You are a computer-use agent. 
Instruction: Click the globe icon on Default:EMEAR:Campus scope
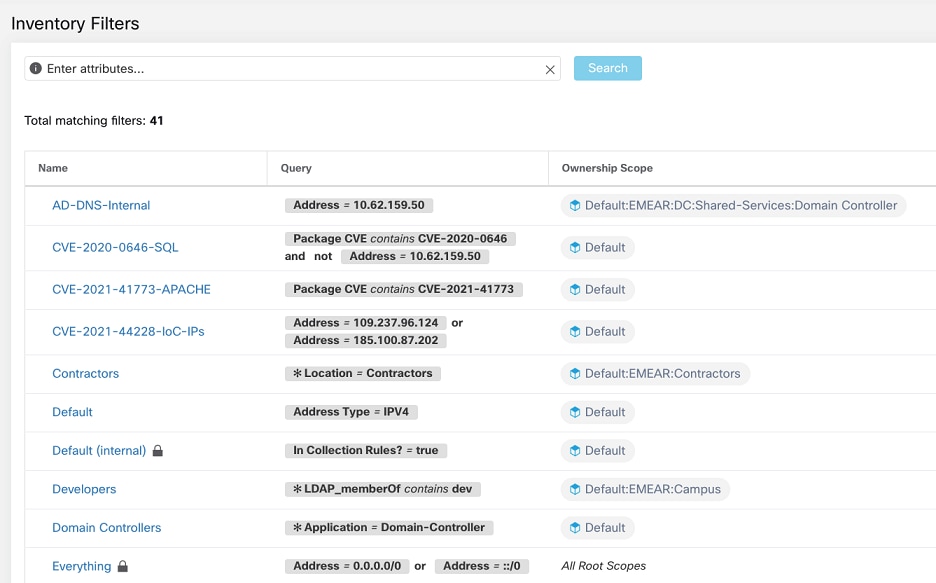pyautogui.click(x=575, y=489)
